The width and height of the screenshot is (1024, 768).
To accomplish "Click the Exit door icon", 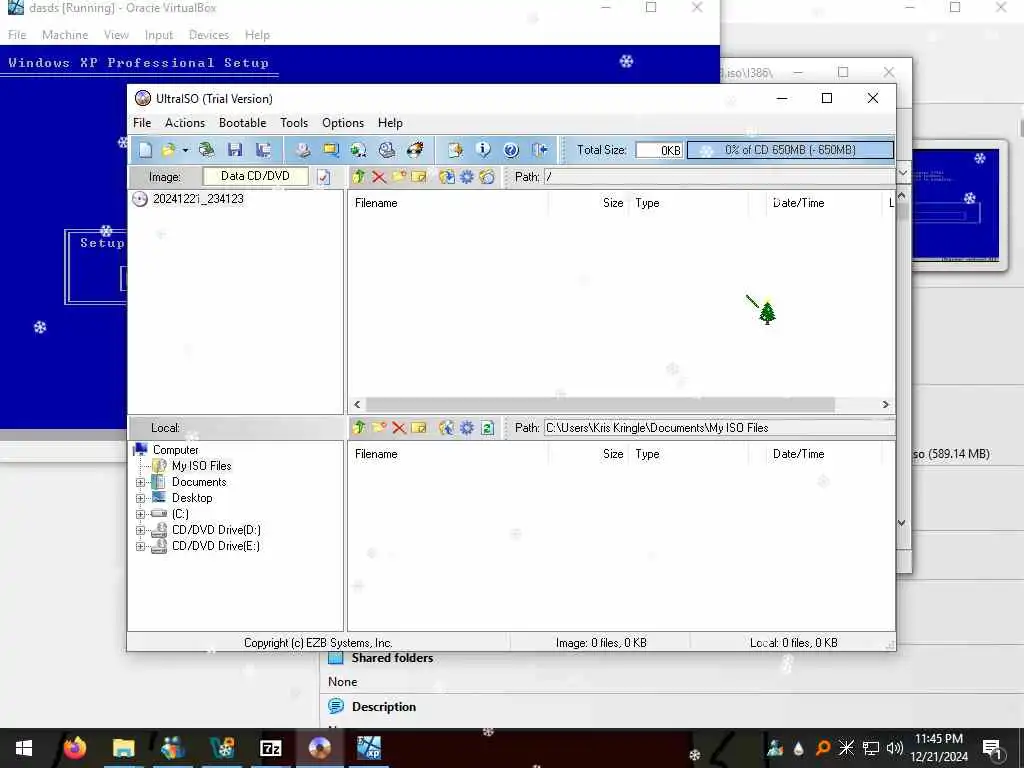I will pyautogui.click(x=540, y=150).
